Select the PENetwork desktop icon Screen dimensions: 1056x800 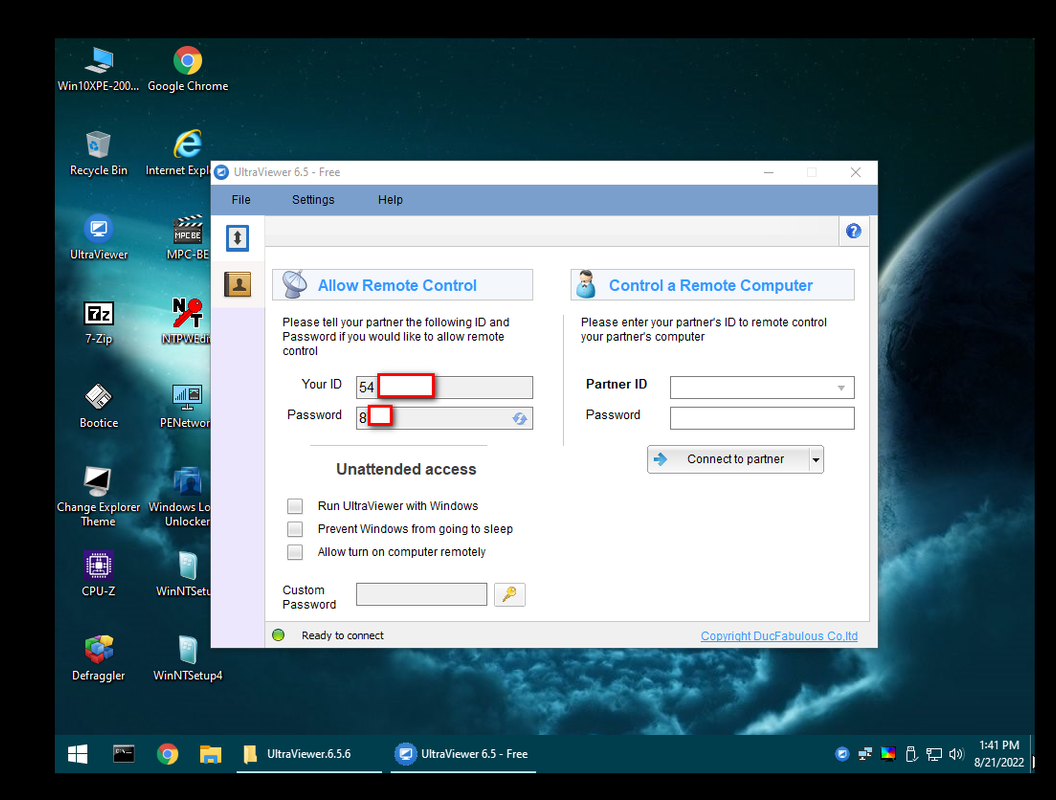click(x=185, y=406)
